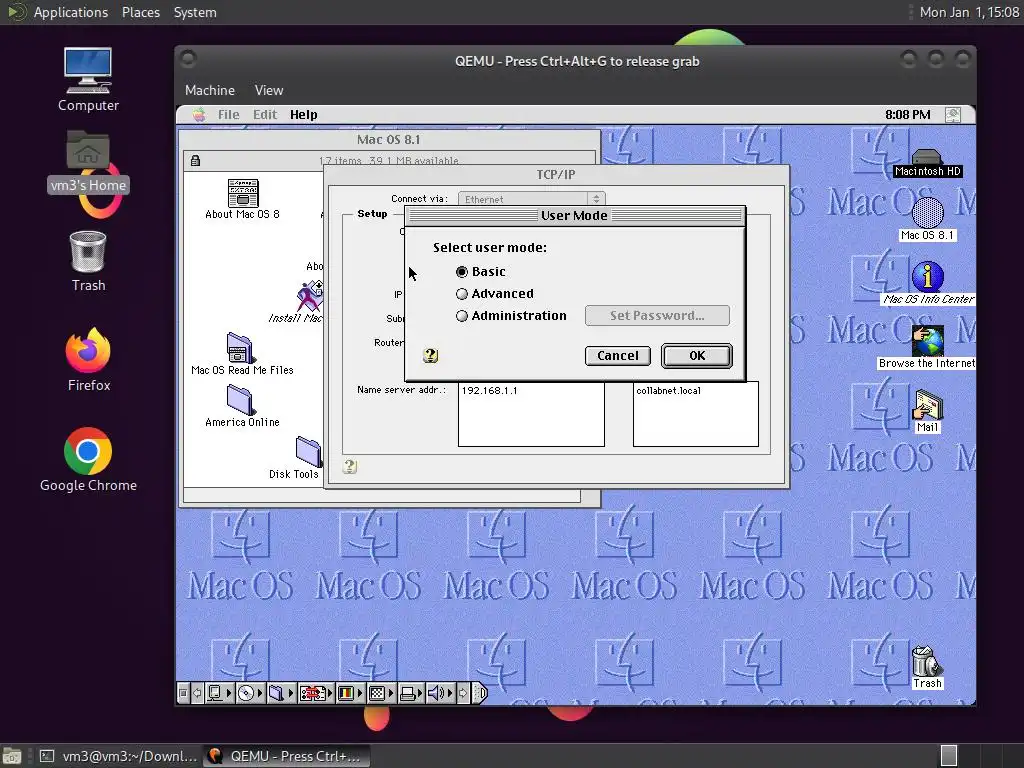Open the red network connection Control Strip module
The image size is (1024, 768).
pos(316,693)
